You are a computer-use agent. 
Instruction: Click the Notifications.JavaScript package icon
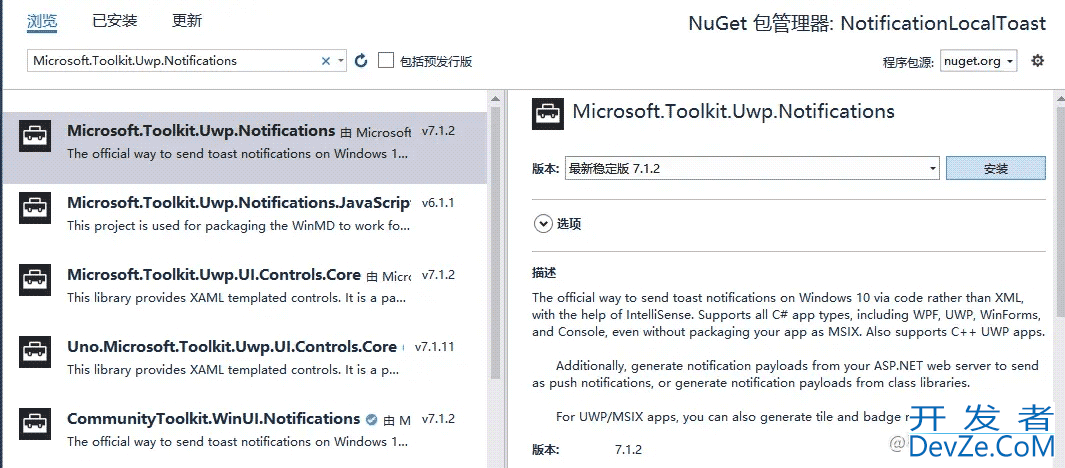(35, 208)
